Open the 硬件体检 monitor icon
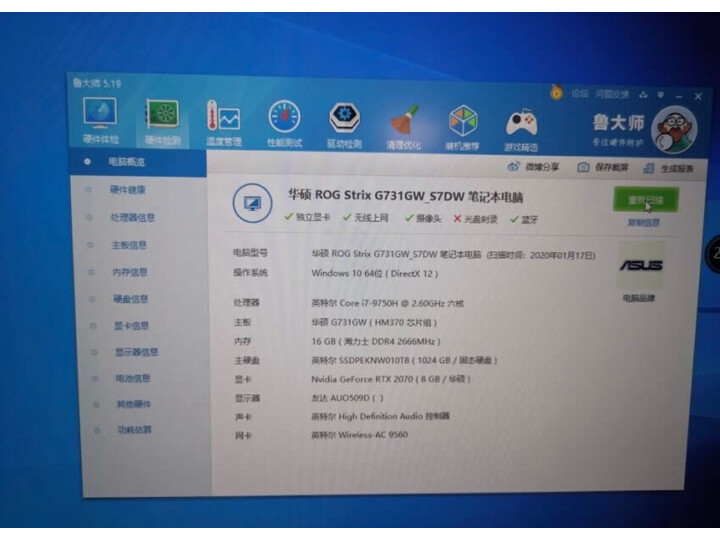 [x=101, y=113]
